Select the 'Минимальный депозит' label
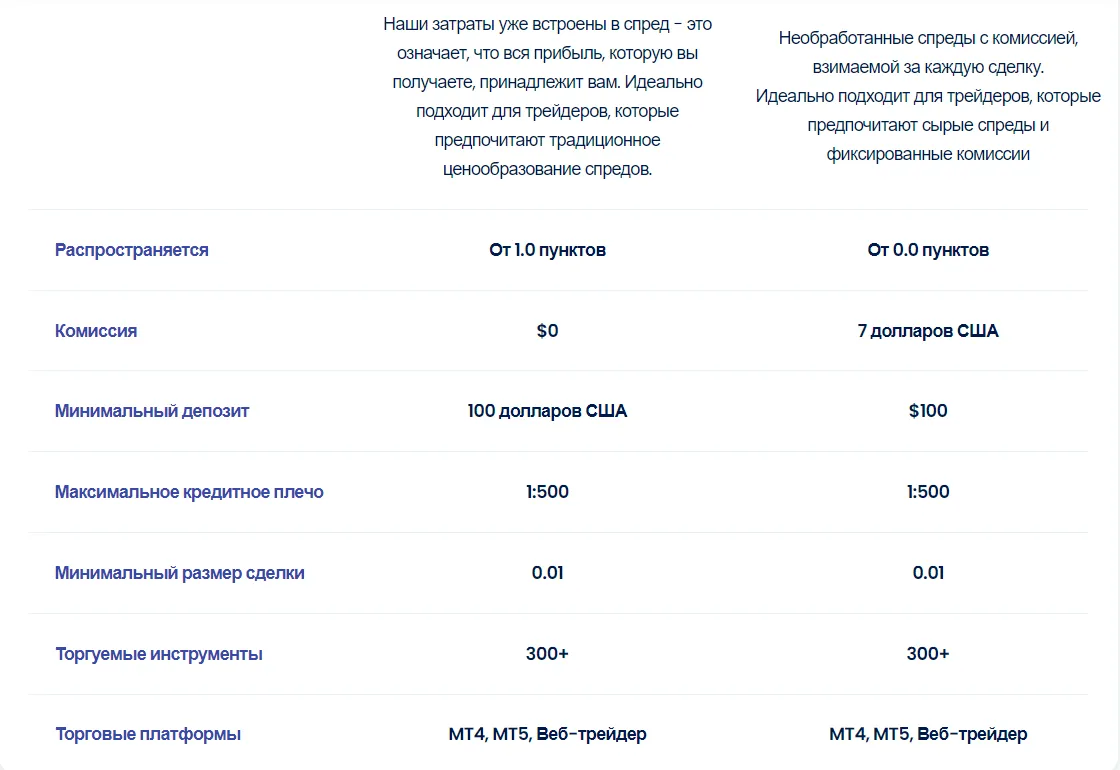This screenshot has width=1120, height=770. pos(152,411)
